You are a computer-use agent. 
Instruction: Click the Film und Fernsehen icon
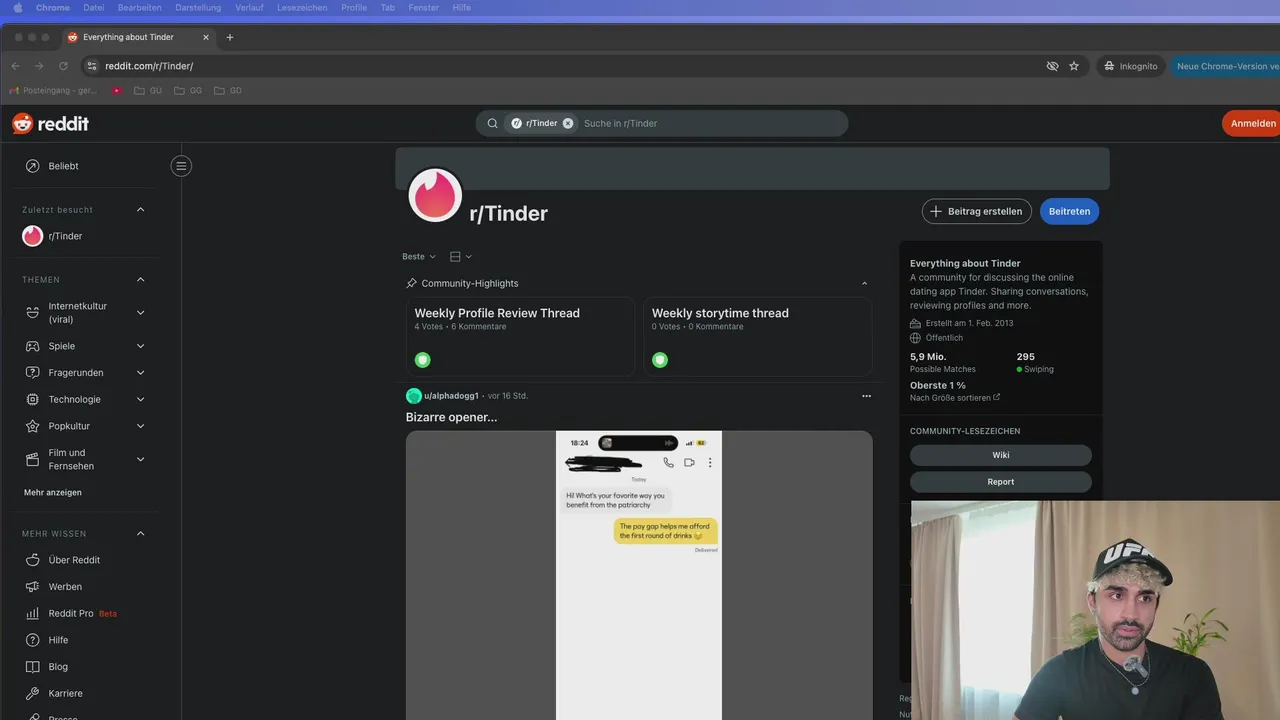tap(32, 459)
